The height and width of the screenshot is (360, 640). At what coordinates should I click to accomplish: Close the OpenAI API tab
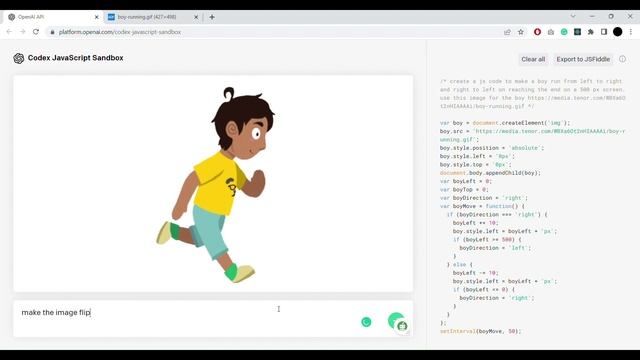tap(97, 17)
